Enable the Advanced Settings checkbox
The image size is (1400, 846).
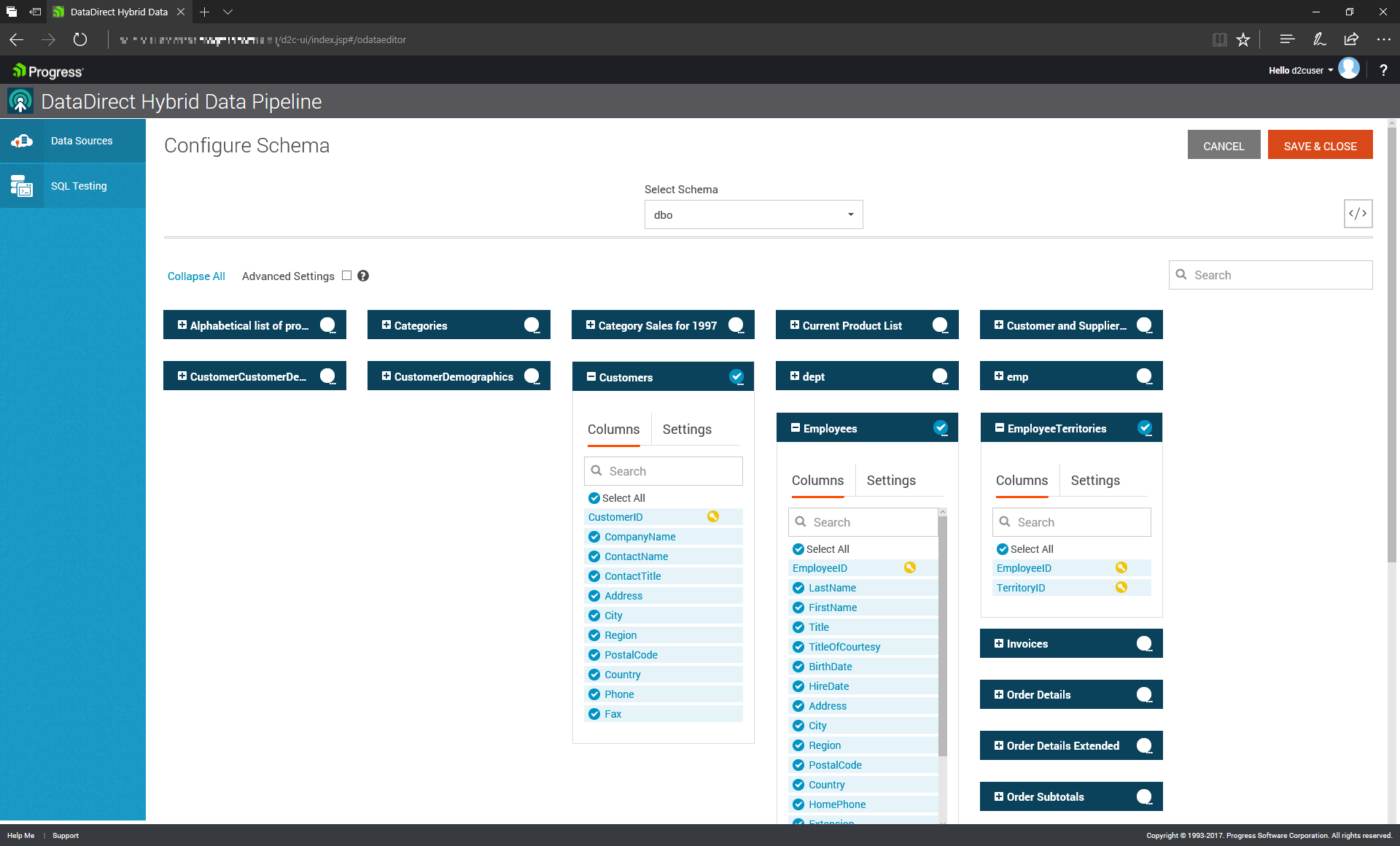tap(346, 276)
